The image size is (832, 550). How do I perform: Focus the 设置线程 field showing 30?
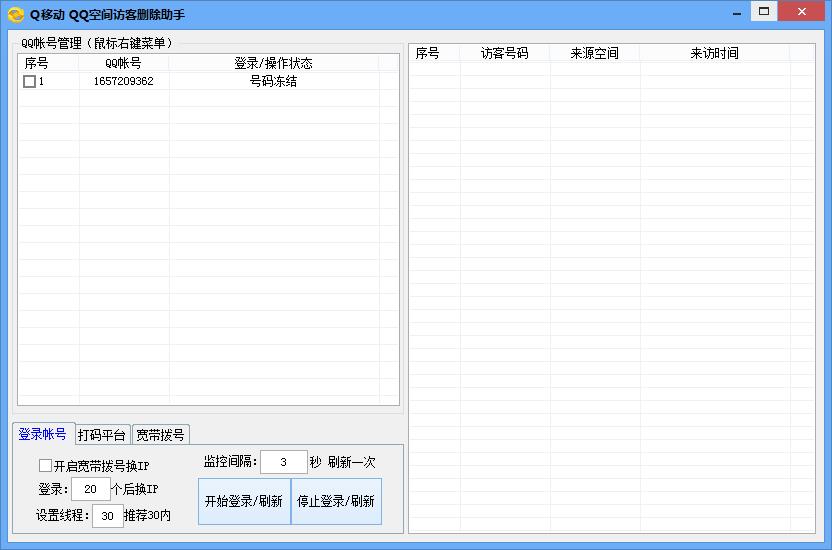click(x=108, y=516)
